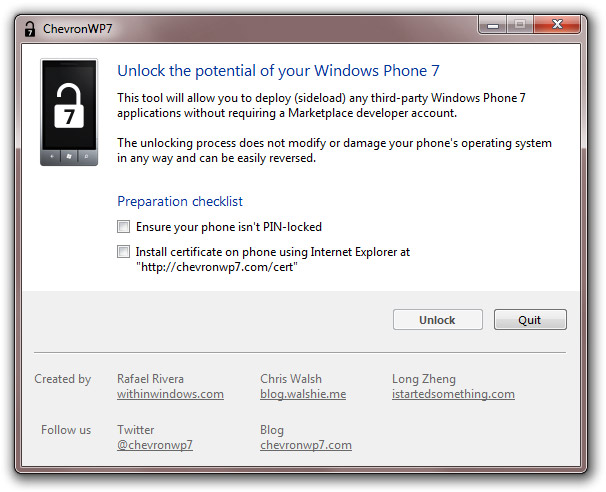Click the 'Unlock the potential' headline
606x492 pixels.
pos(278,71)
